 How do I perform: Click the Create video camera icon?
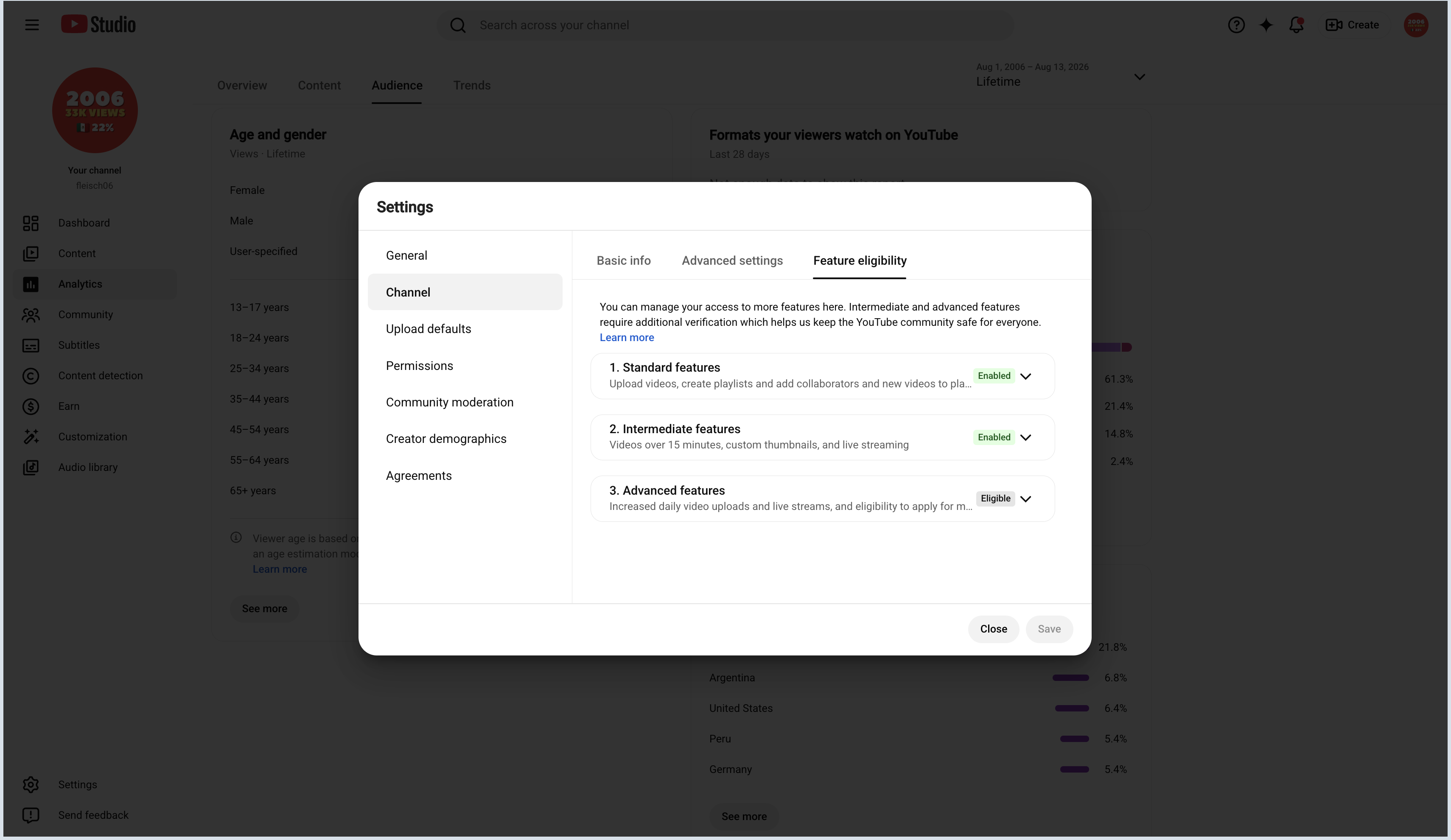pyautogui.click(x=1333, y=25)
